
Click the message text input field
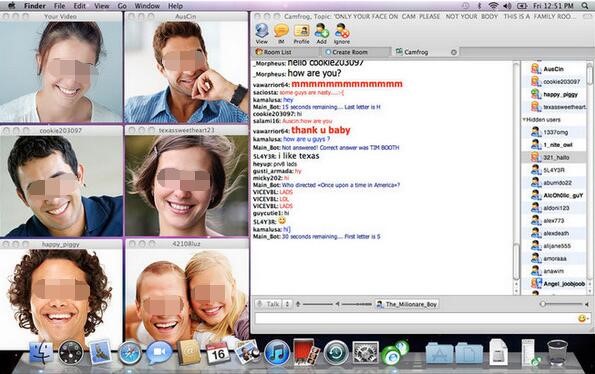pyautogui.click(x=416, y=318)
